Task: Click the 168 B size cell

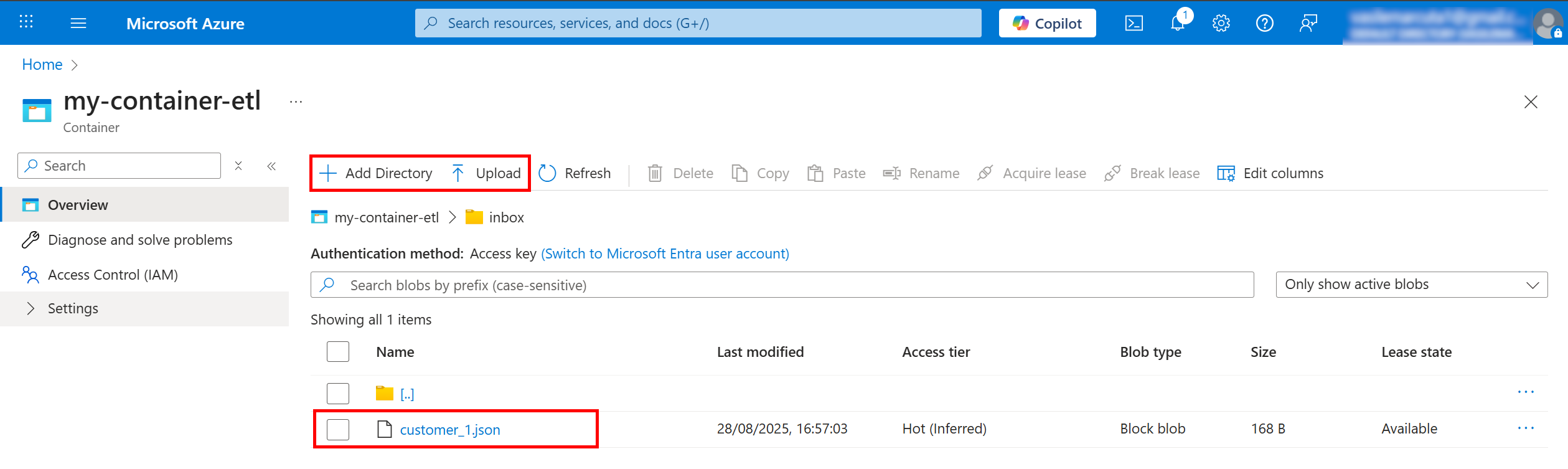Action: tap(1268, 429)
